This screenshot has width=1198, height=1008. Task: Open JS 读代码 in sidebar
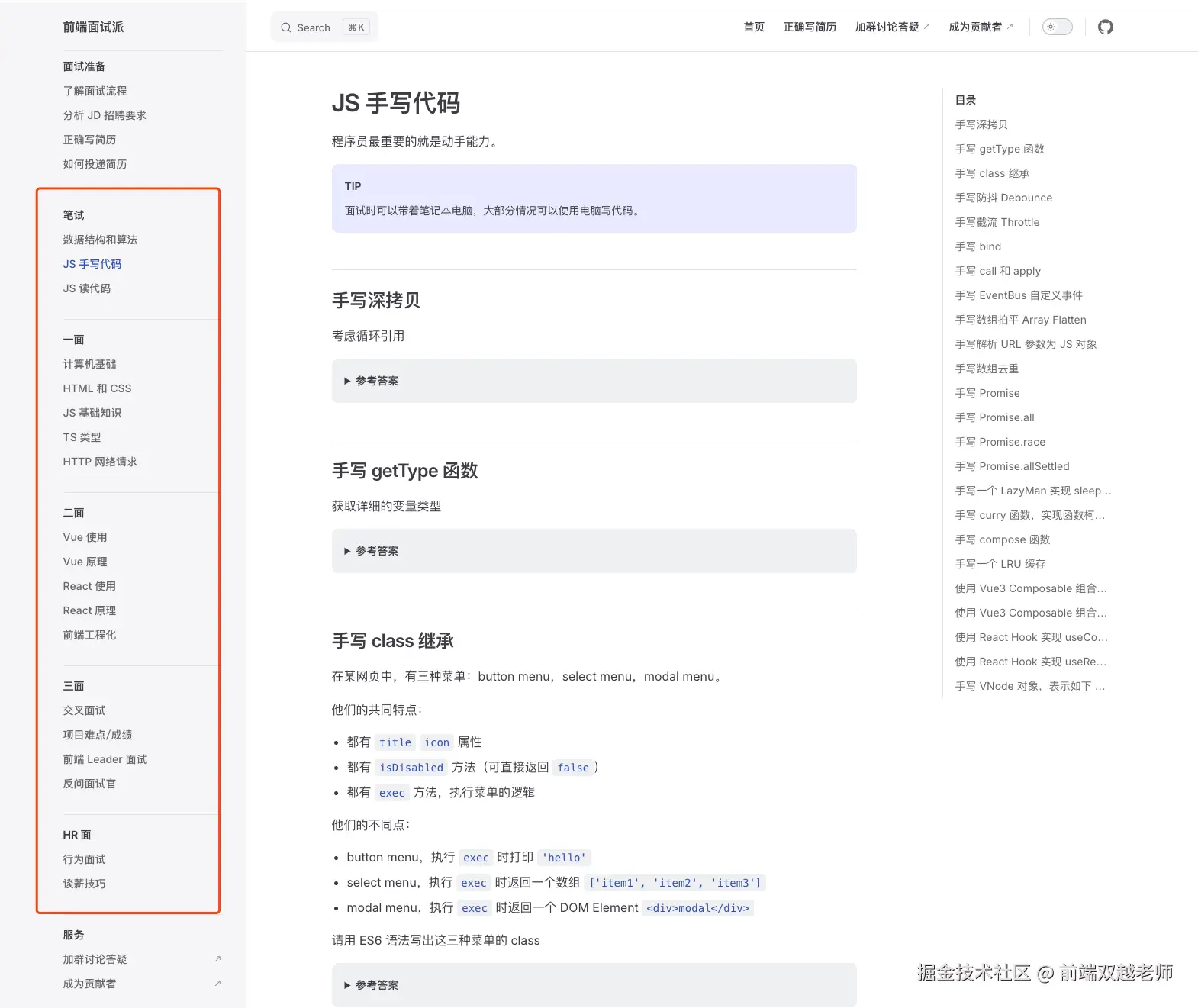(x=87, y=288)
